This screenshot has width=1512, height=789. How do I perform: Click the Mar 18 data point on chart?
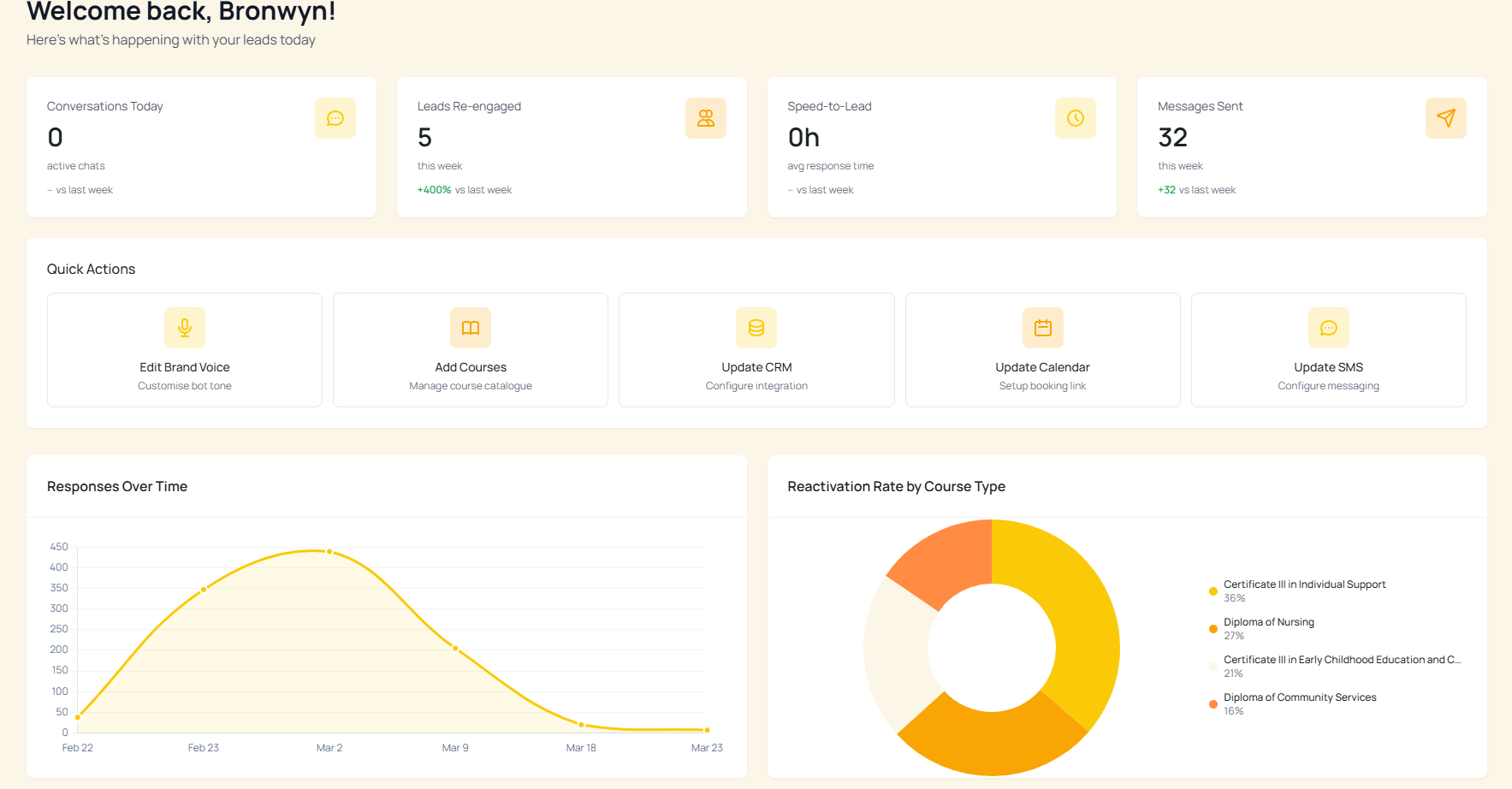coord(581,725)
